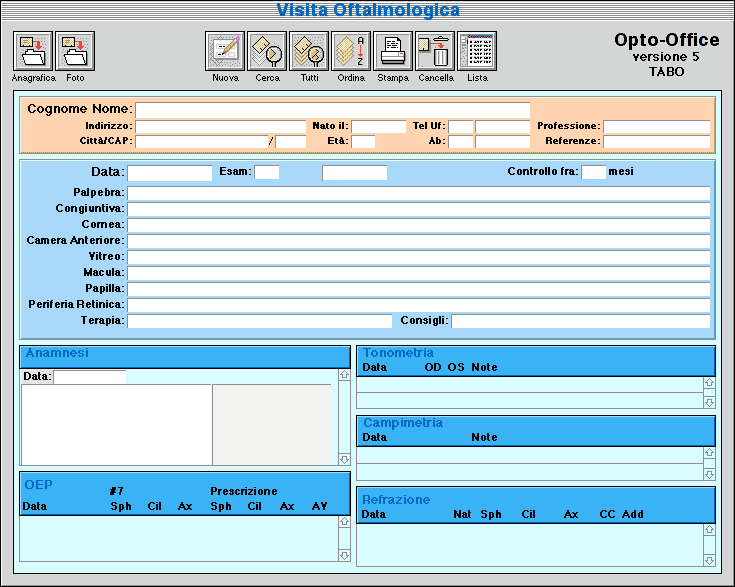Click the Indirizzo input field
This screenshot has width=735, height=587.
pos(220,127)
